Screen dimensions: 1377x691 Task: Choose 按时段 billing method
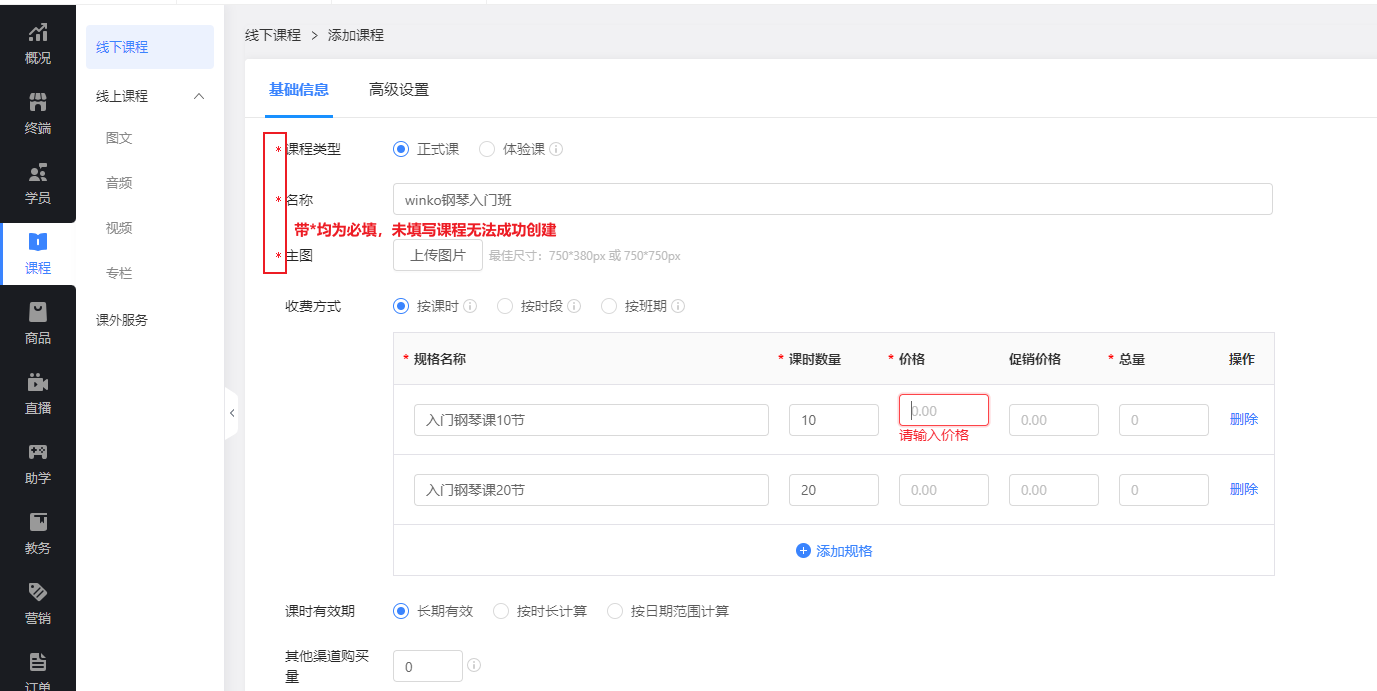[505, 306]
